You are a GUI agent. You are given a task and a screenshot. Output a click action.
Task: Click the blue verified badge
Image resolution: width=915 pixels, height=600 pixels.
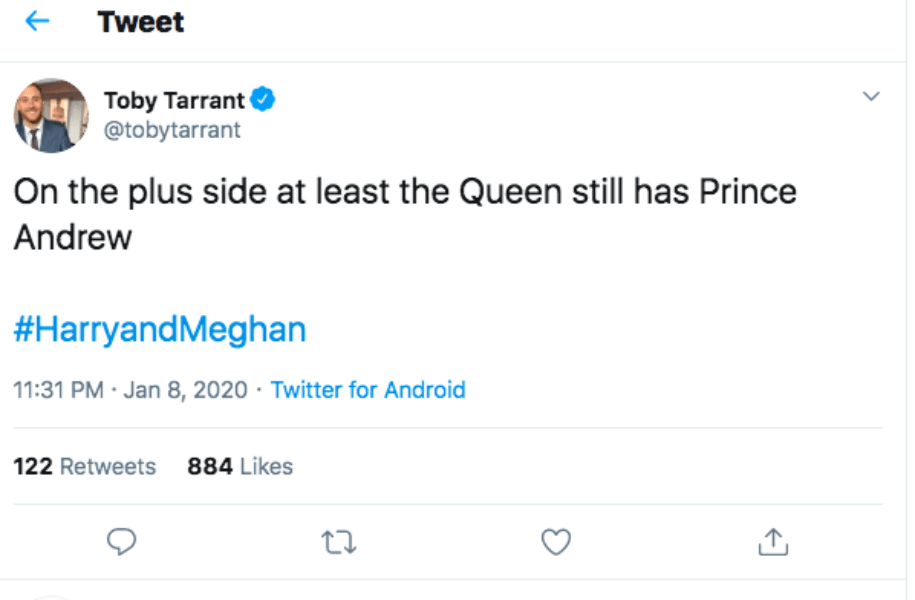point(263,100)
